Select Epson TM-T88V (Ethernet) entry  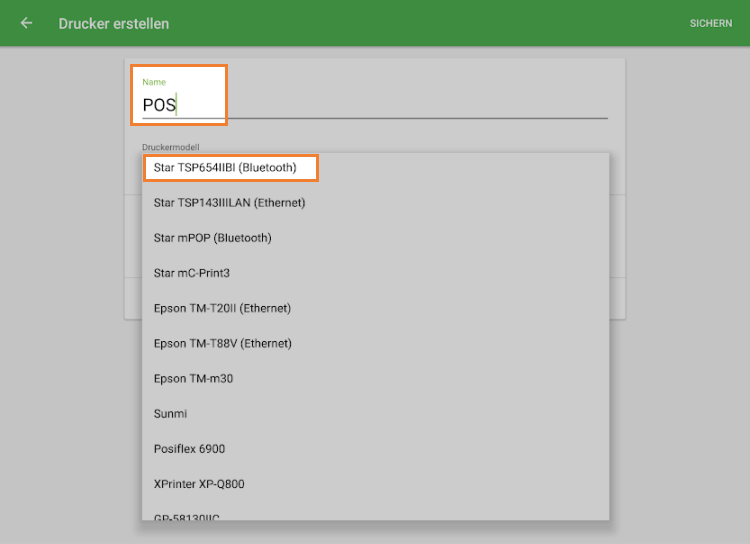(222, 343)
